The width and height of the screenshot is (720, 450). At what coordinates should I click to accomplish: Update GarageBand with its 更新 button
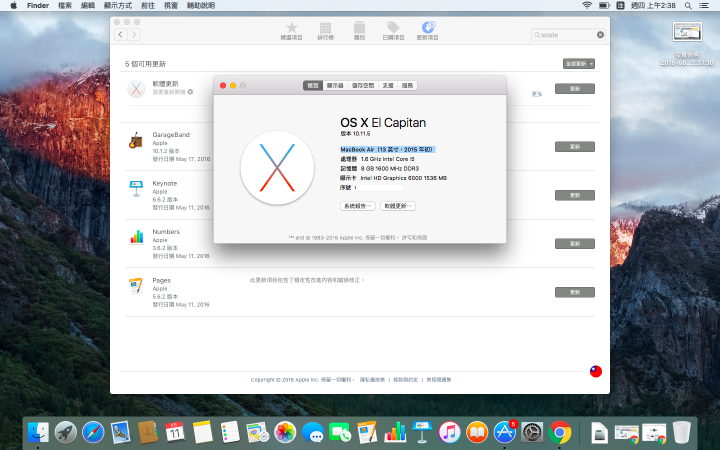(575, 146)
